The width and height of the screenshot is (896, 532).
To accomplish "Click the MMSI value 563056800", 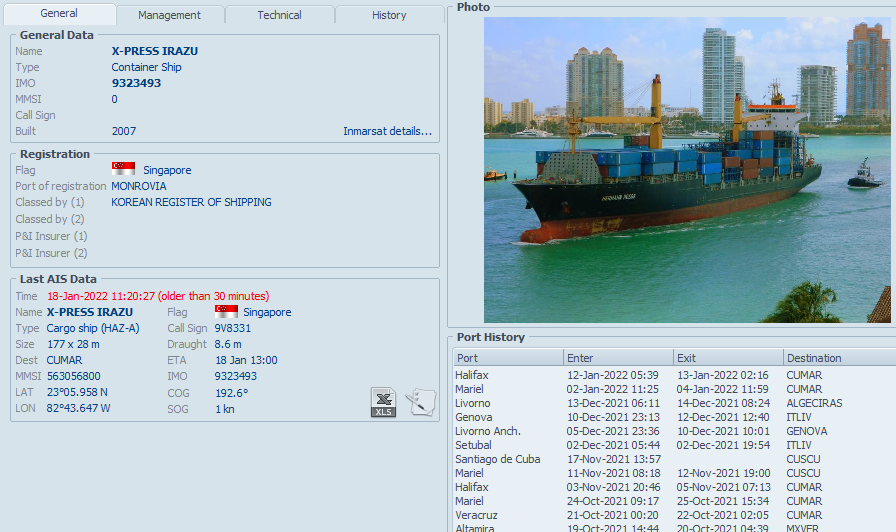I will 74,376.
